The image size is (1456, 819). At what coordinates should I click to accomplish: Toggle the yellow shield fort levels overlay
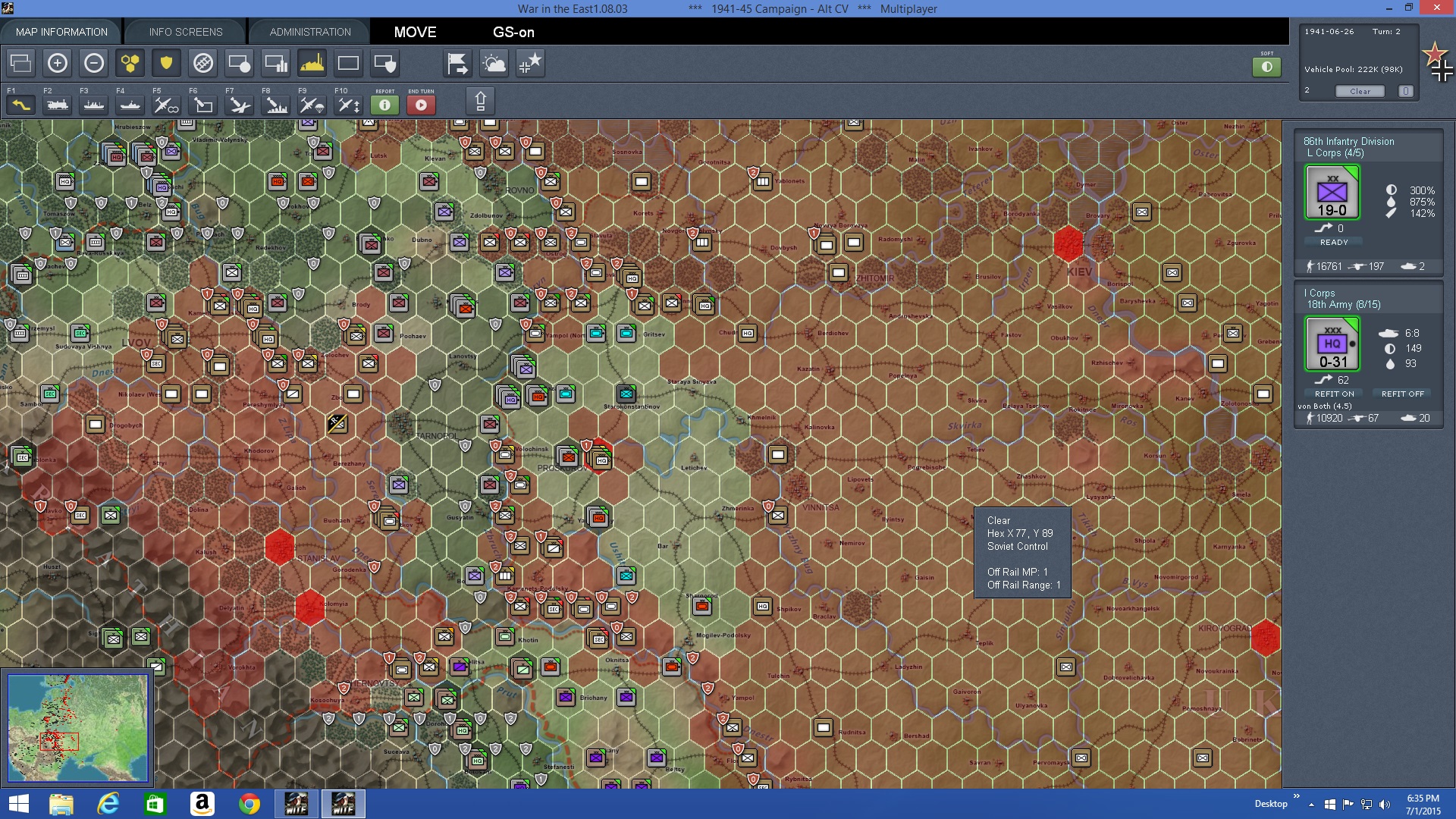coord(167,63)
